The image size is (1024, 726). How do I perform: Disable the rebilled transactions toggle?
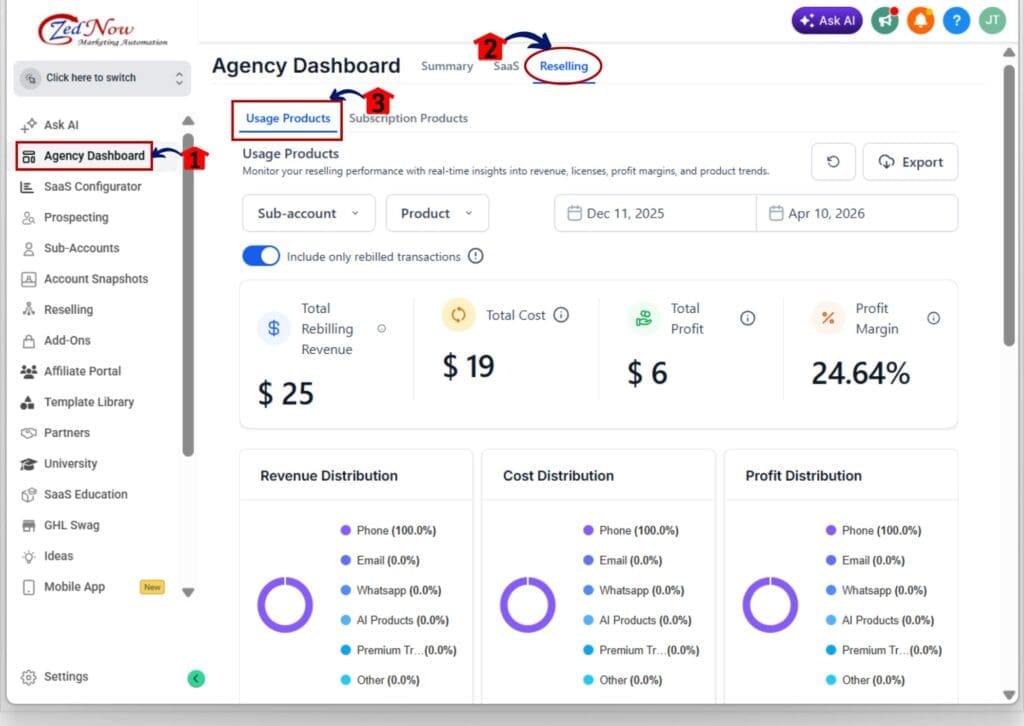[x=260, y=255]
